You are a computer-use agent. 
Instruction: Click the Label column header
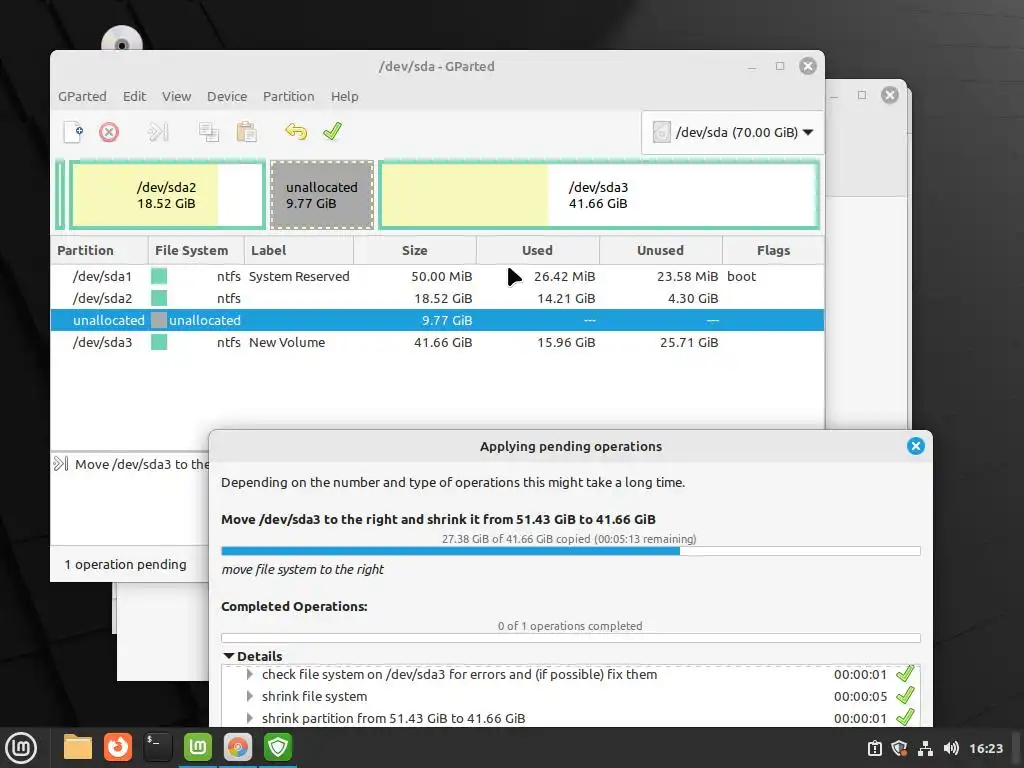(x=299, y=251)
